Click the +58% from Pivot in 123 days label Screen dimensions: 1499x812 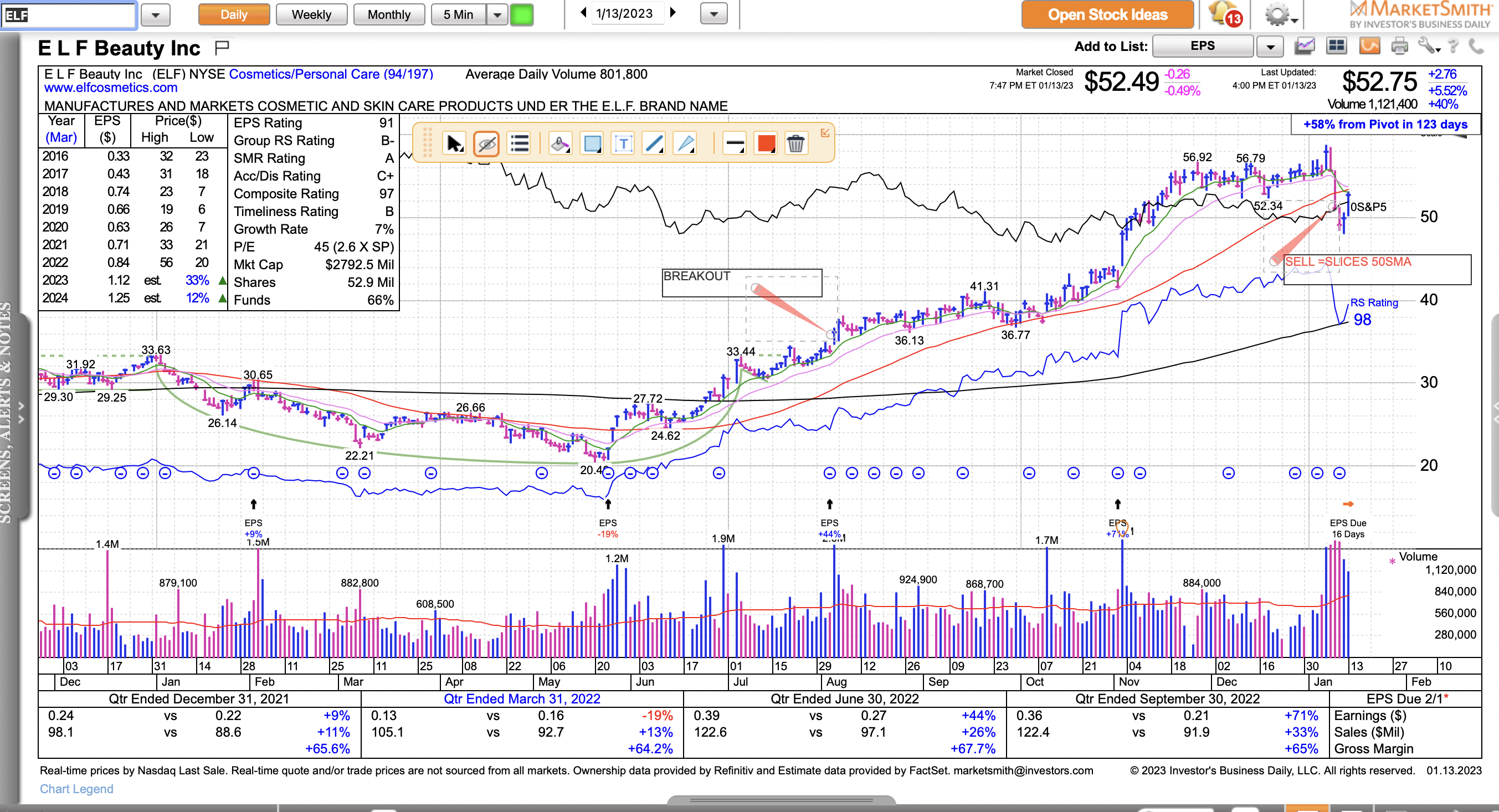coord(1385,124)
